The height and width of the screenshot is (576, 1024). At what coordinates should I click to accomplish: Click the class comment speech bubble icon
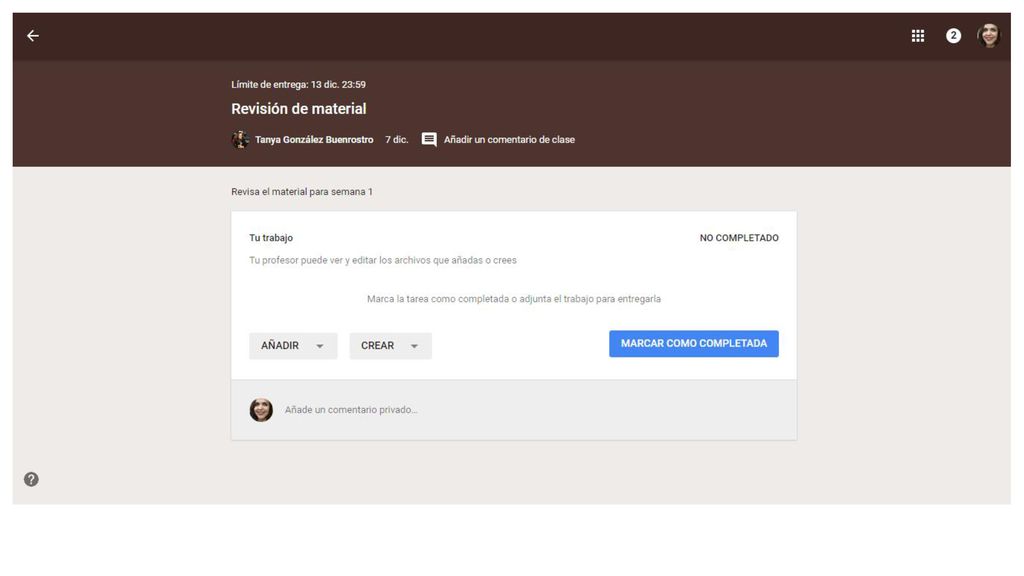[x=429, y=139]
